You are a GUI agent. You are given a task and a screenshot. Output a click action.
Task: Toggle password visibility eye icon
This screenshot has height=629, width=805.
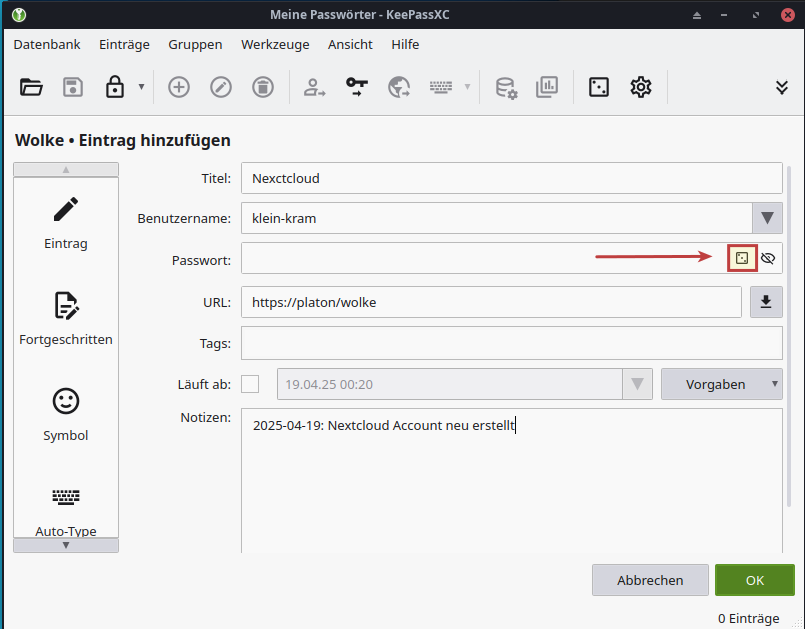768,258
